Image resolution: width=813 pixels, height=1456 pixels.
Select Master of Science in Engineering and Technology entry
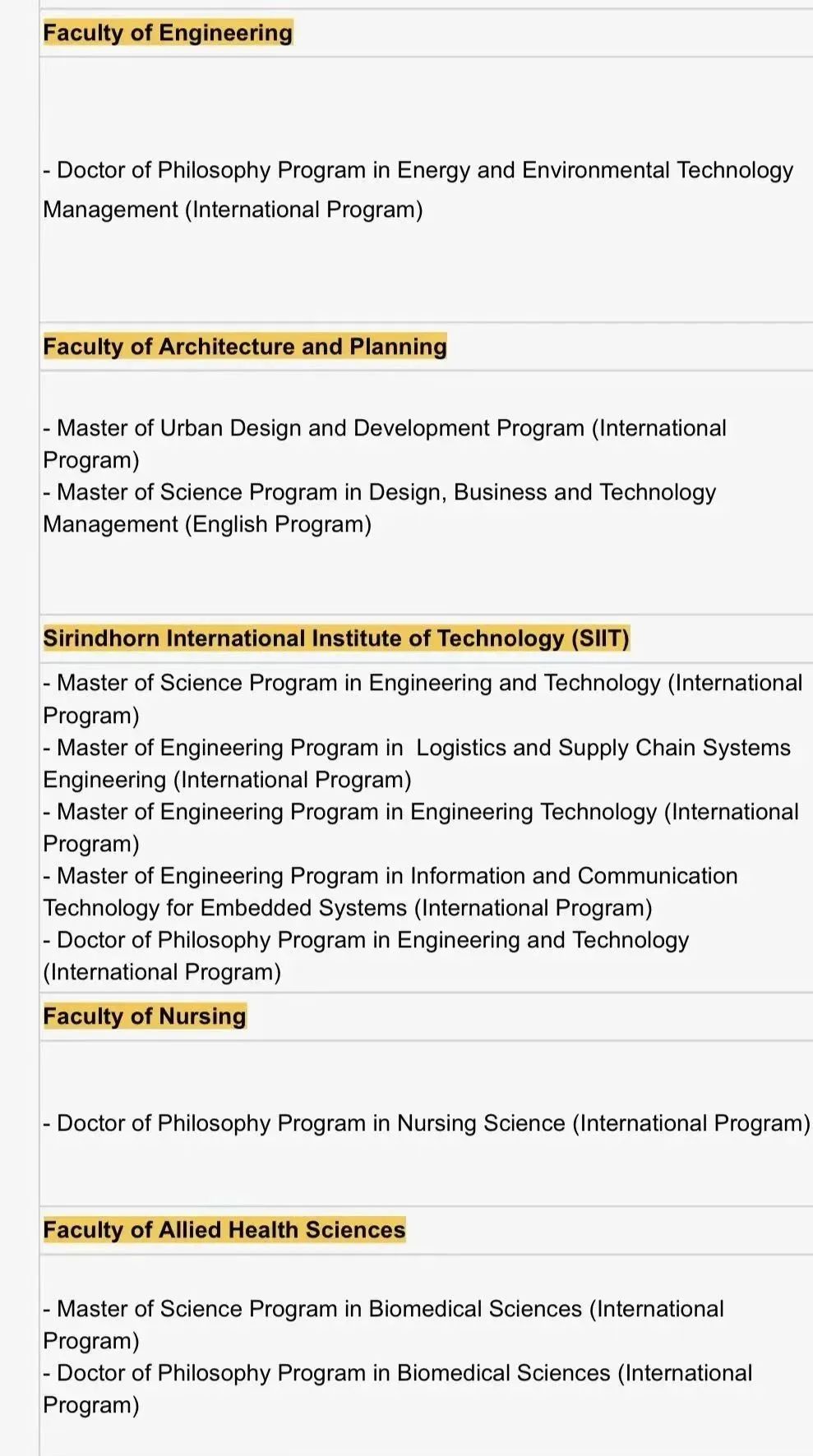click(423, 699)
